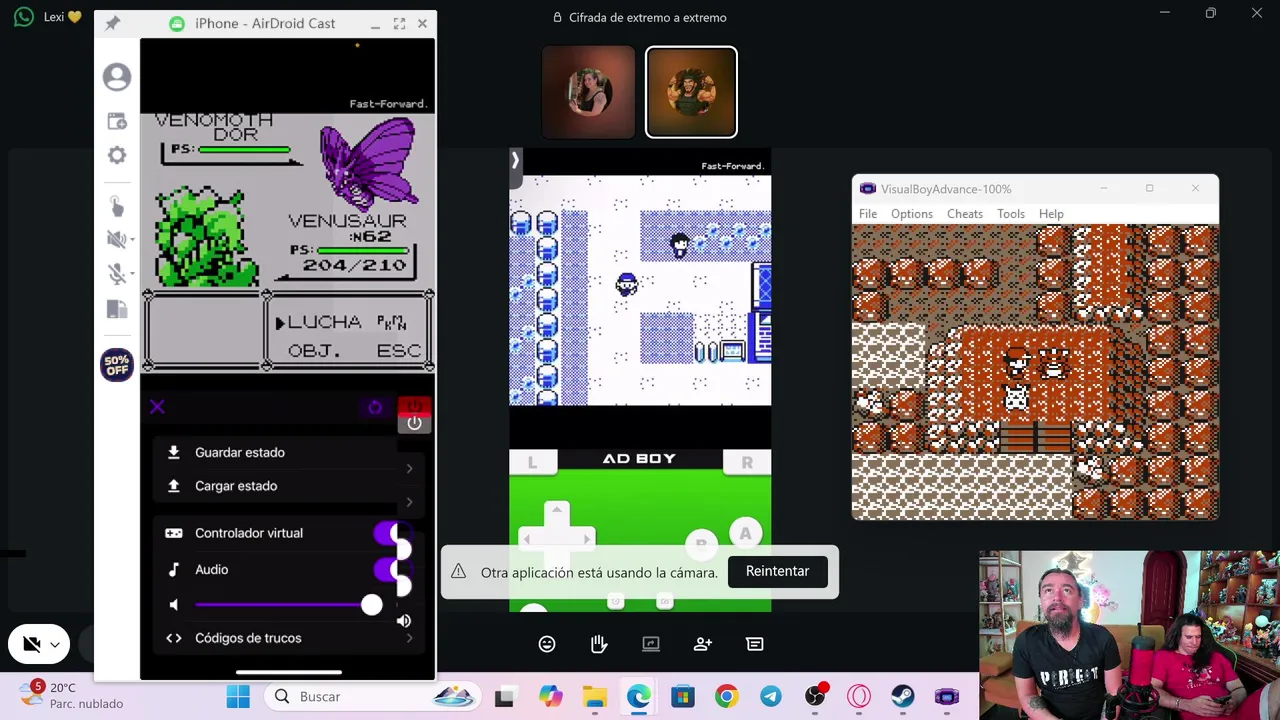
Task: Click Task View in the taskbar
Action: point(504,697)
